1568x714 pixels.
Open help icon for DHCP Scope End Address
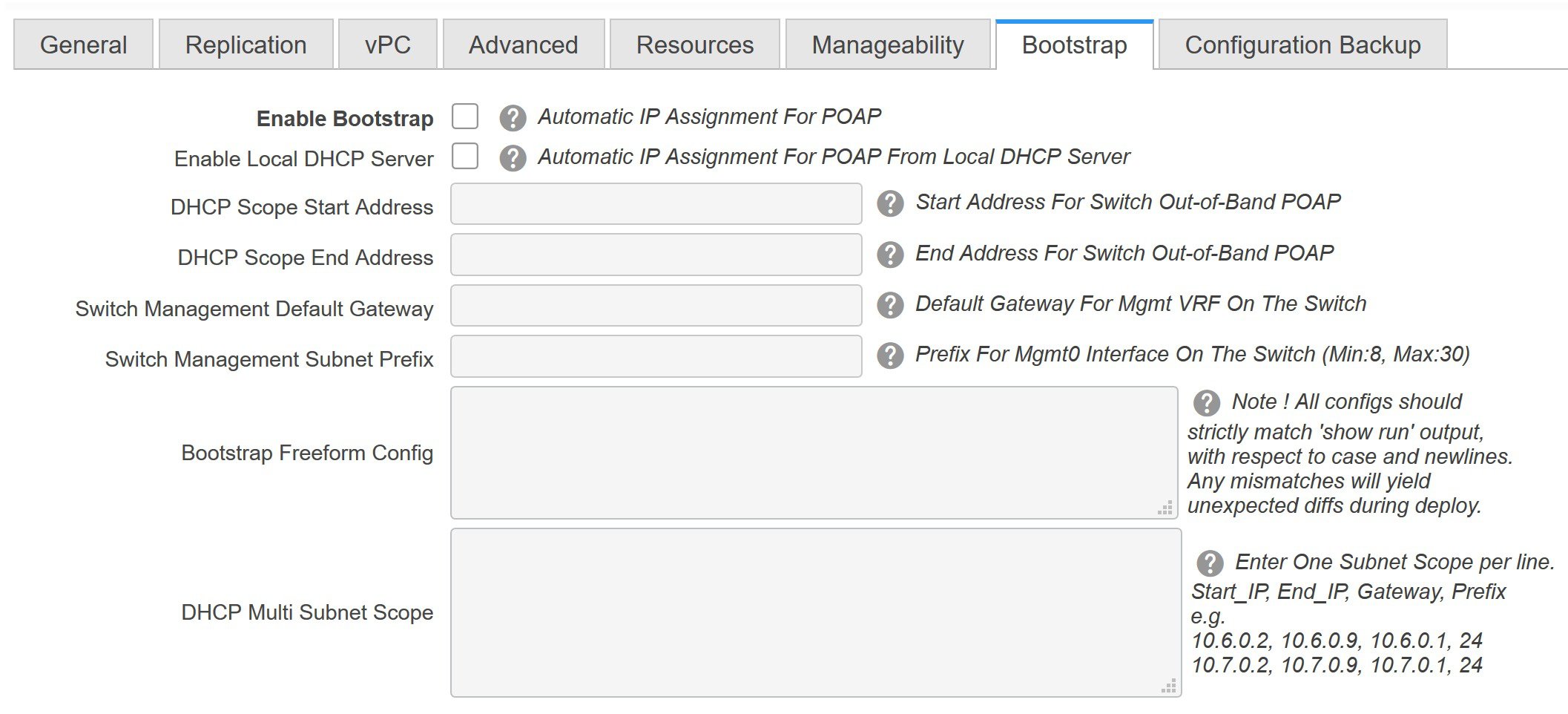point(890,255)
